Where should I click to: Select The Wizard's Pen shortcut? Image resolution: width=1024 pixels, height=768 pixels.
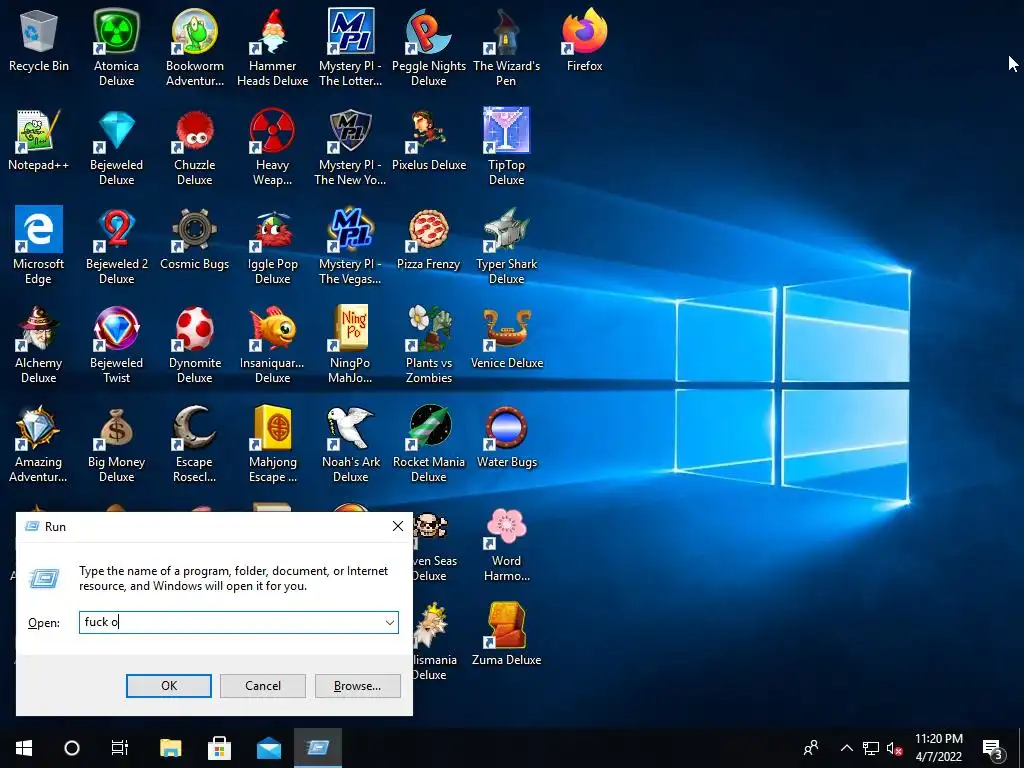507,47
